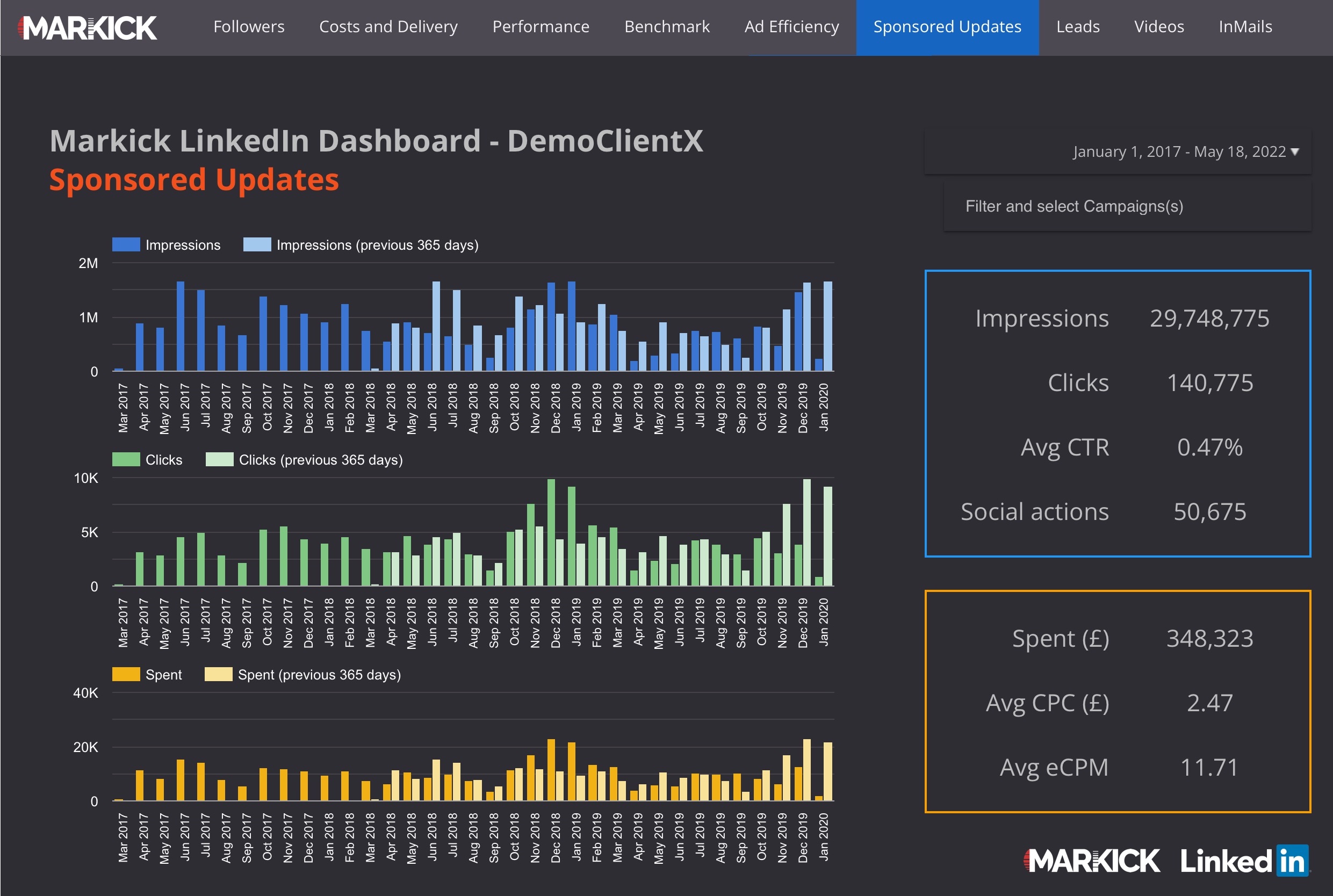Click Clicks (previous 365 days) light green swatch
The height and width of the screenshot is (896, 1333).
219,459
